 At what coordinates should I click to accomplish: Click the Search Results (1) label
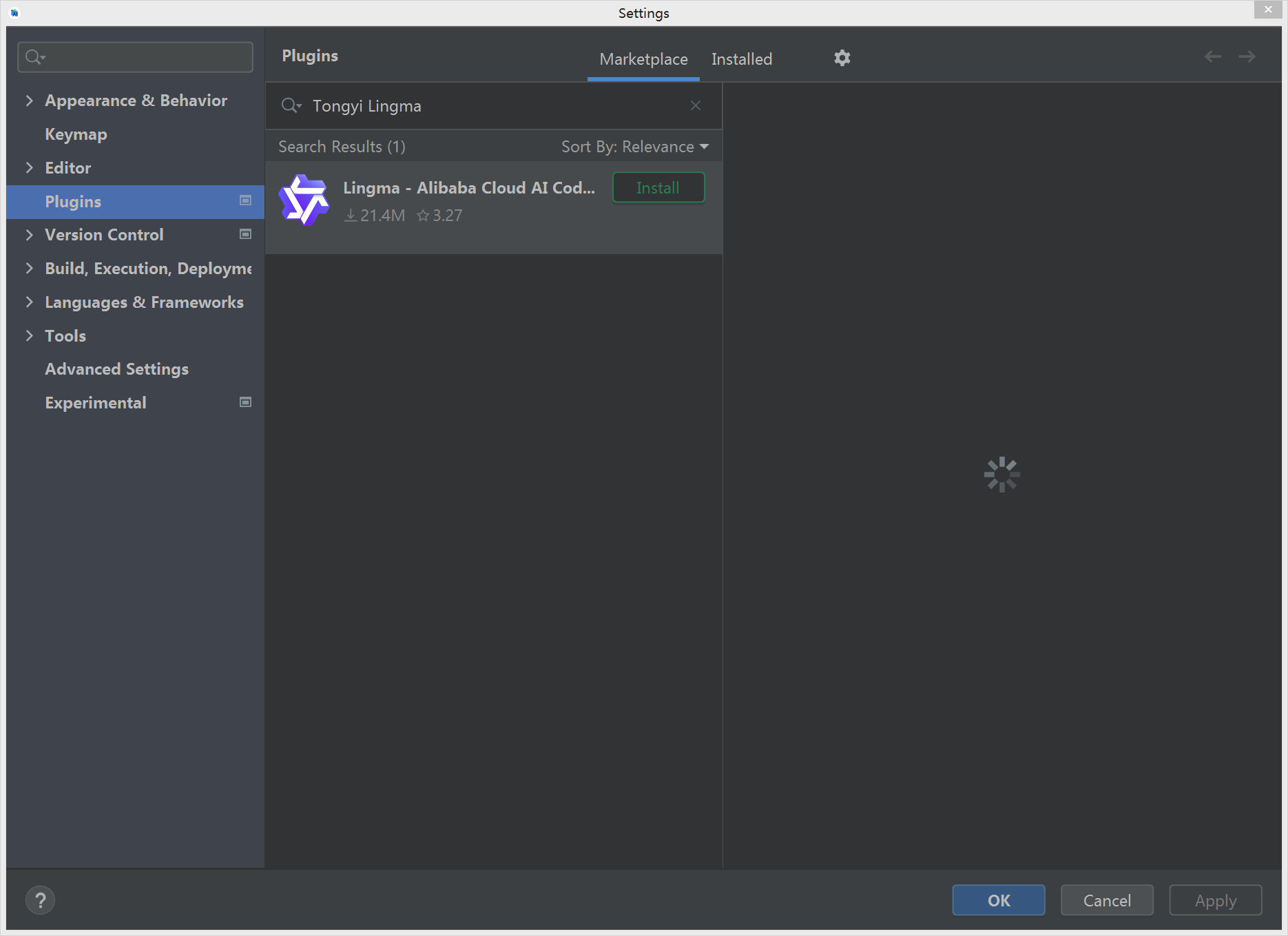[x=342, y=147]
